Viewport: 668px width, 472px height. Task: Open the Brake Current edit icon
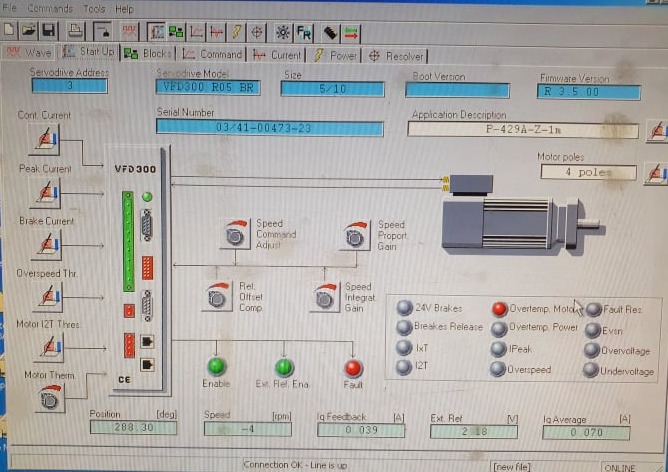point(46,245)
